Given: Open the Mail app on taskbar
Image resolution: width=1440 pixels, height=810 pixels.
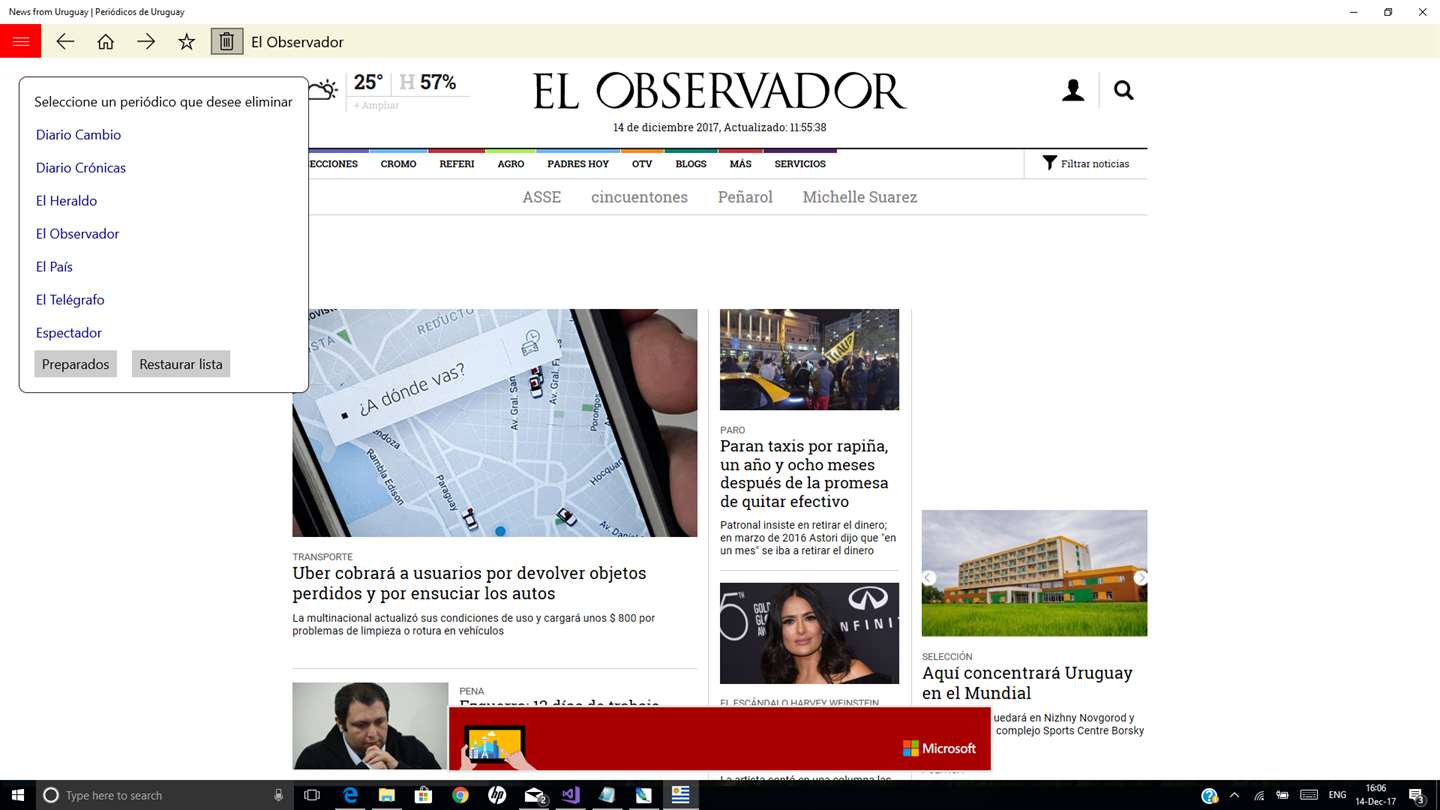Looking at the screenshot, I should pos(534,795).
